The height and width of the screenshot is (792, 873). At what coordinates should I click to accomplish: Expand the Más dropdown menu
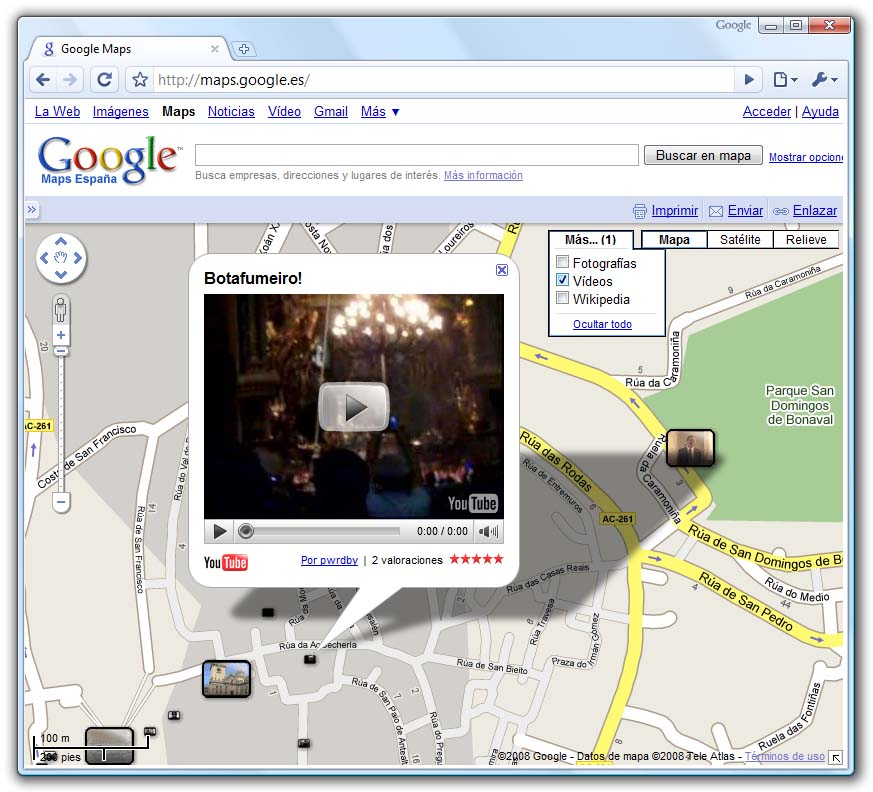[380, 111]
